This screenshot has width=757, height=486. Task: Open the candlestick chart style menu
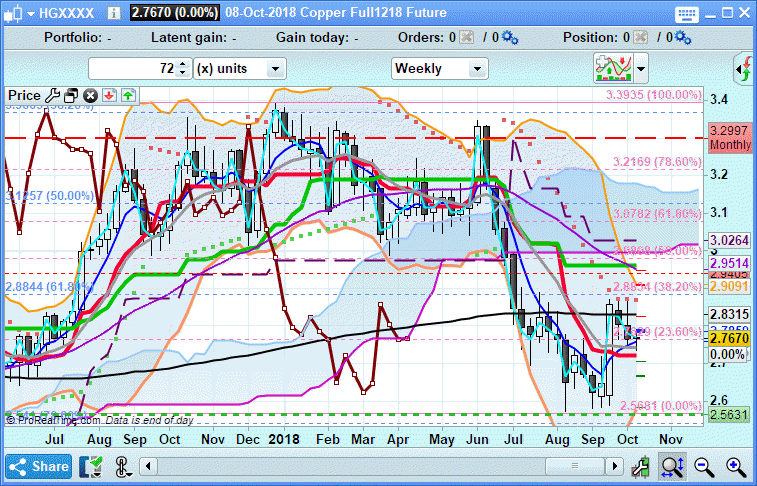click(x=19, y=13)
